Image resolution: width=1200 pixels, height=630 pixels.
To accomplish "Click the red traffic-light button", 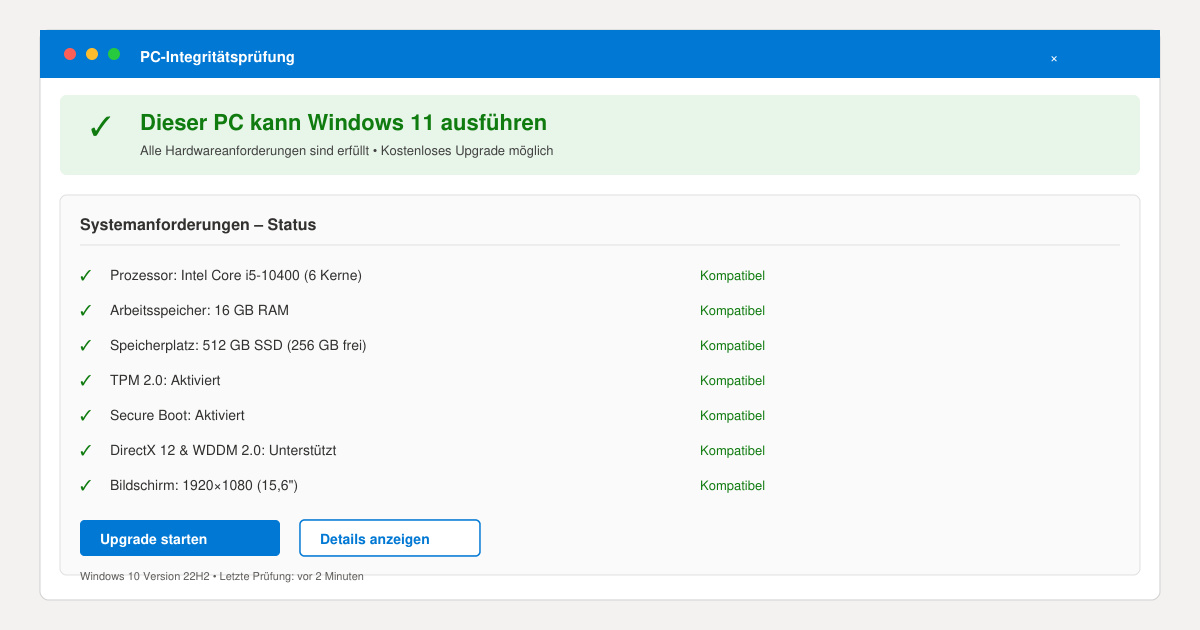I will click(x=70, y=54).
